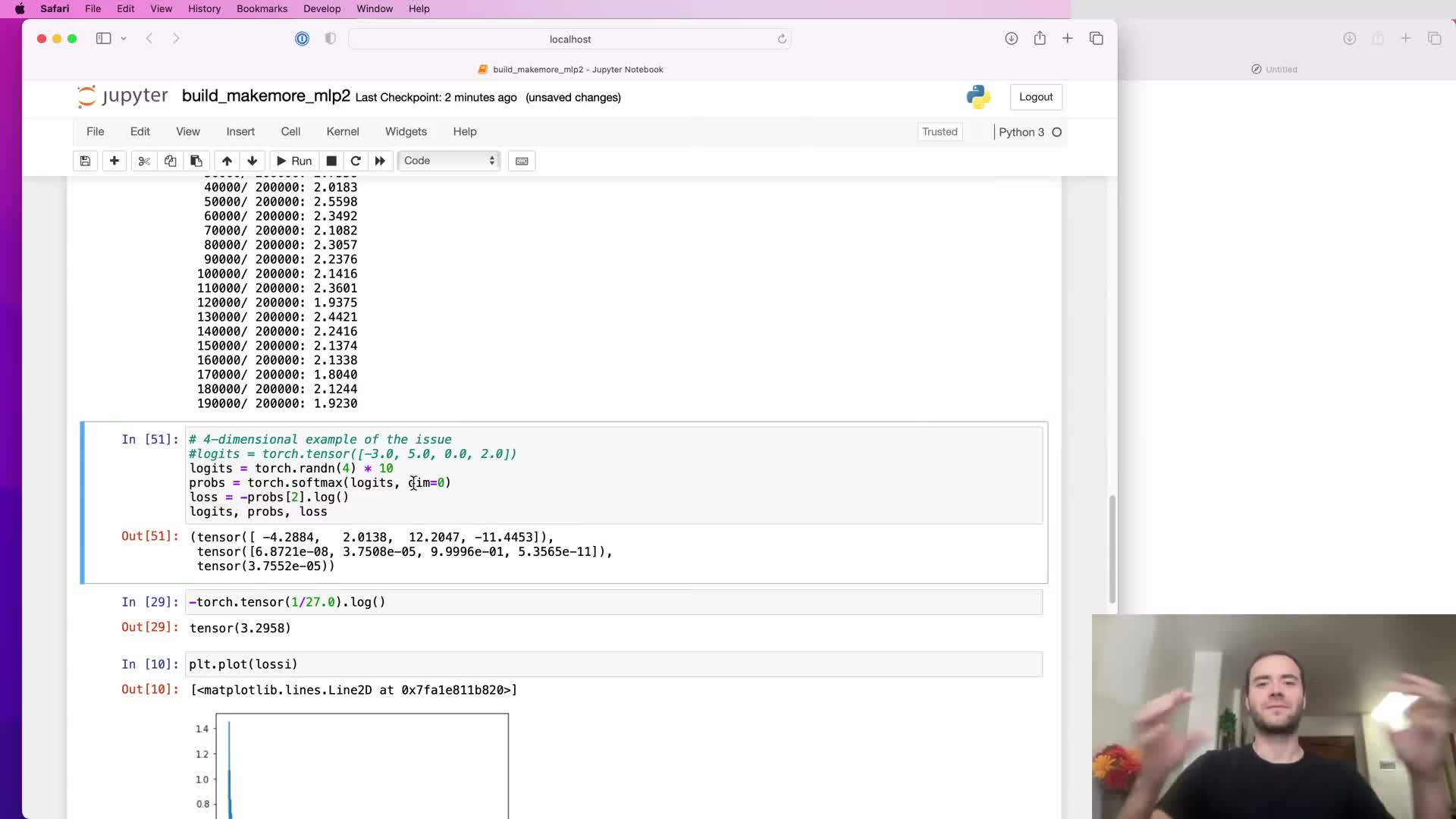Toggle Safari sidebar visibility

point(104,39)
